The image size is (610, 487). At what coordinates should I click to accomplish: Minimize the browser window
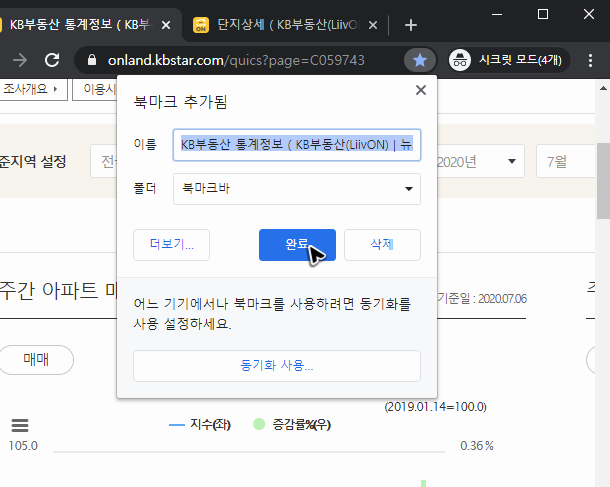(497, 14)
